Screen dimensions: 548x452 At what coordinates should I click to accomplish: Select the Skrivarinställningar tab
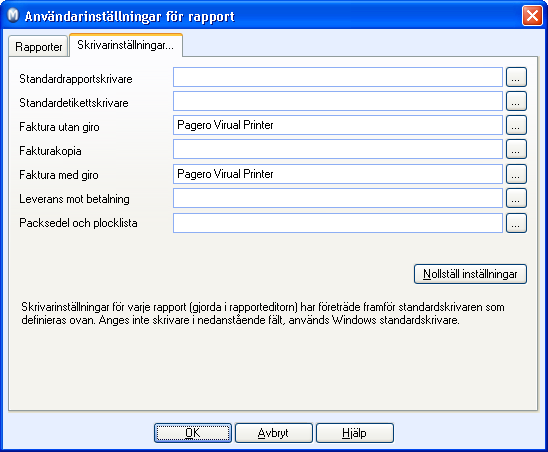(x=126, y=45)
